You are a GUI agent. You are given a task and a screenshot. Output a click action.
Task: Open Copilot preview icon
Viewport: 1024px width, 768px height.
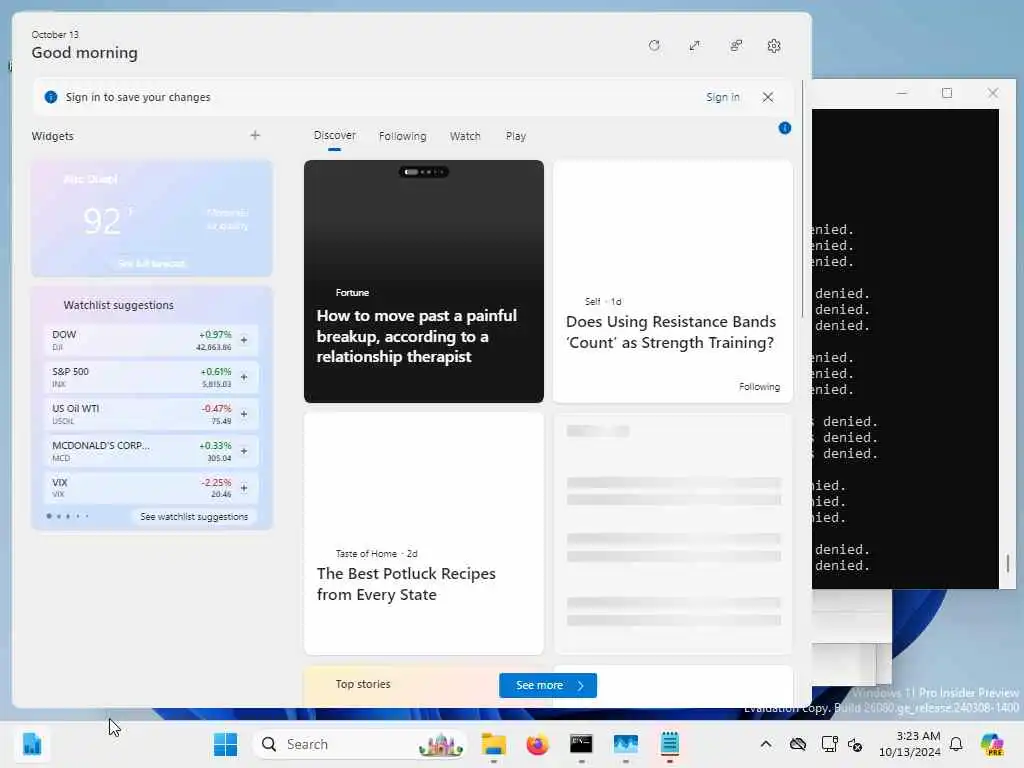[992, 744]
